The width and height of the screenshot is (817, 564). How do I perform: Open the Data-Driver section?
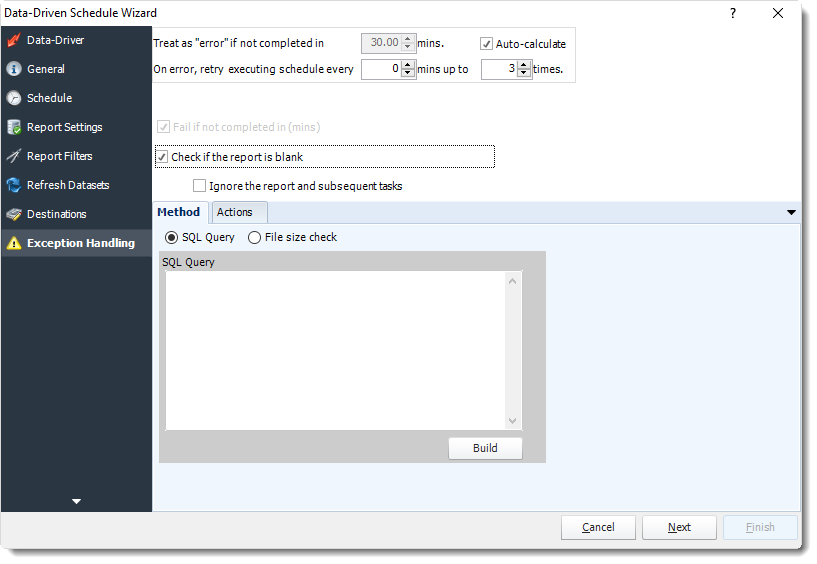[77, 40]
